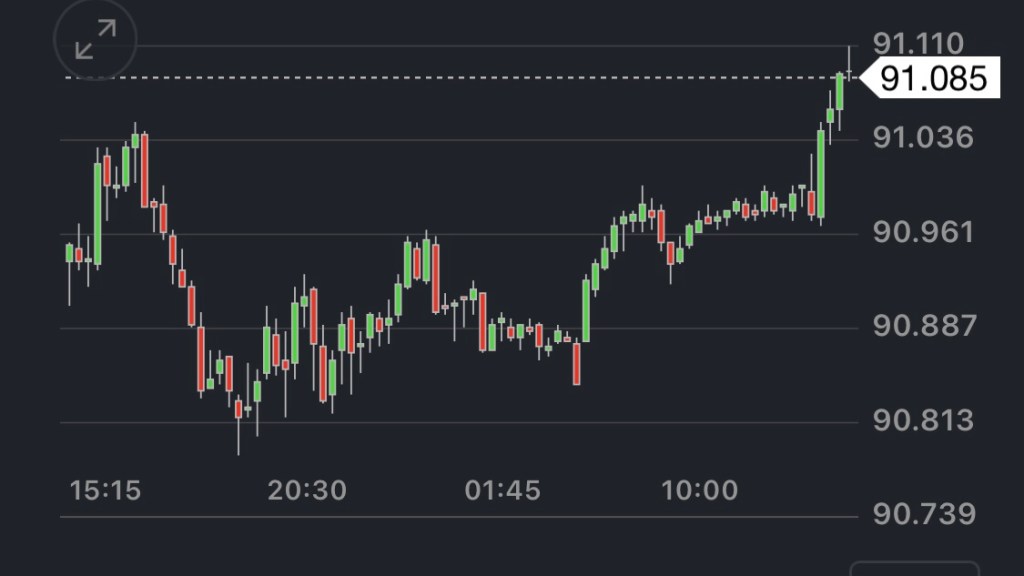The width and height of the screenshot is (1024, 576).
Task: Click the 15:15 time axis label
Action: [x=105, y=490]
